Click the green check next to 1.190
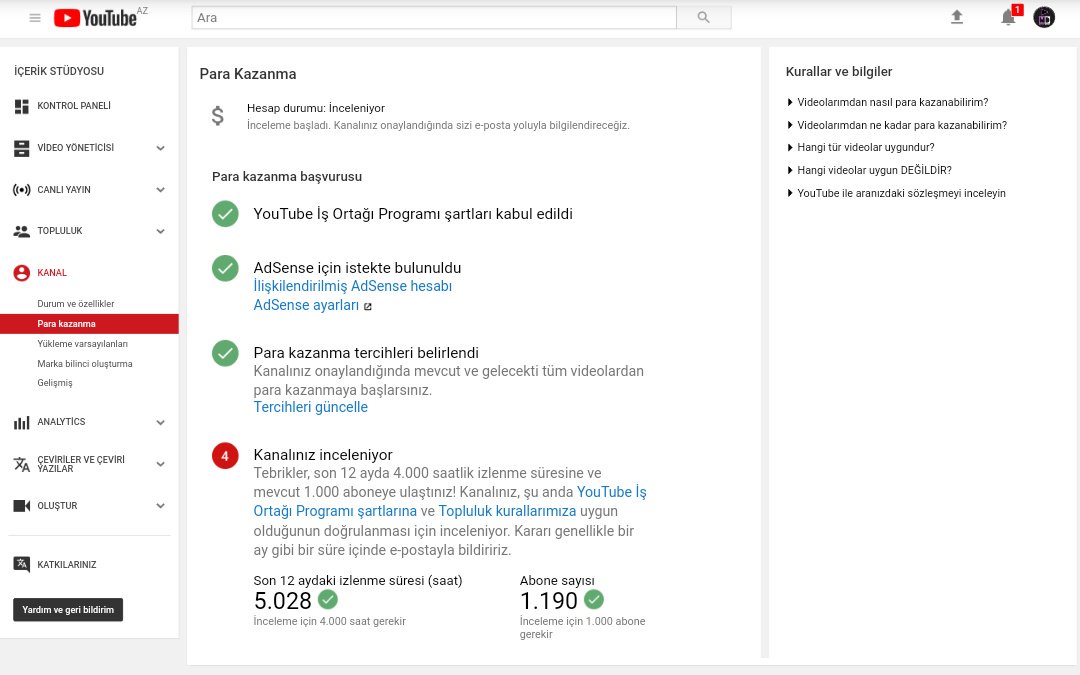Screen dimensions: 1080x675 tap(594, 600)
